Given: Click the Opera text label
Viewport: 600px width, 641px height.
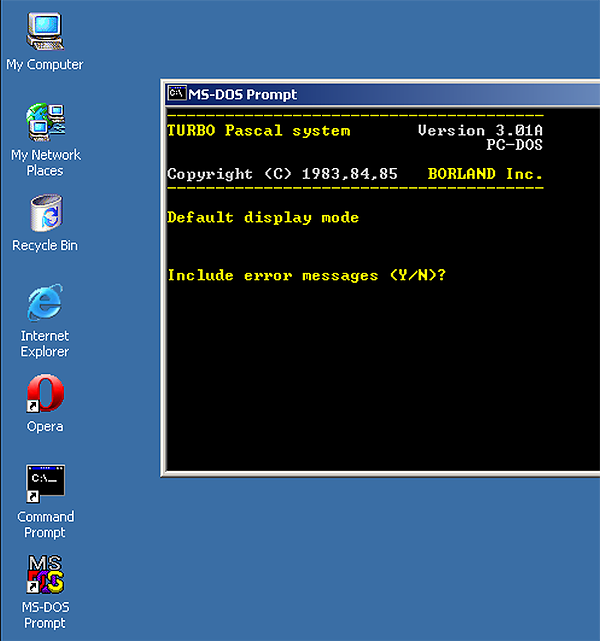Looking at the screenshot, I should 45,426.
